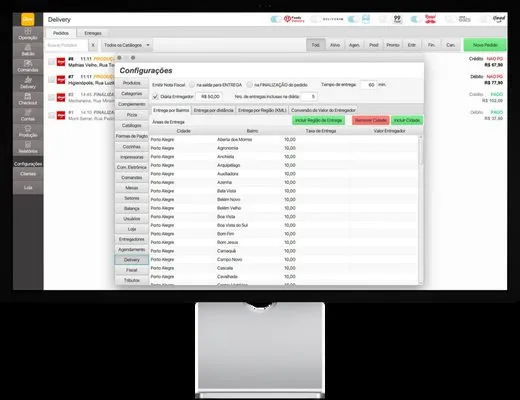This screenshot has height=400, width=520.
Task: Filter orders by Pronto status
Action: pyautogui.click(x=393, y=45)
